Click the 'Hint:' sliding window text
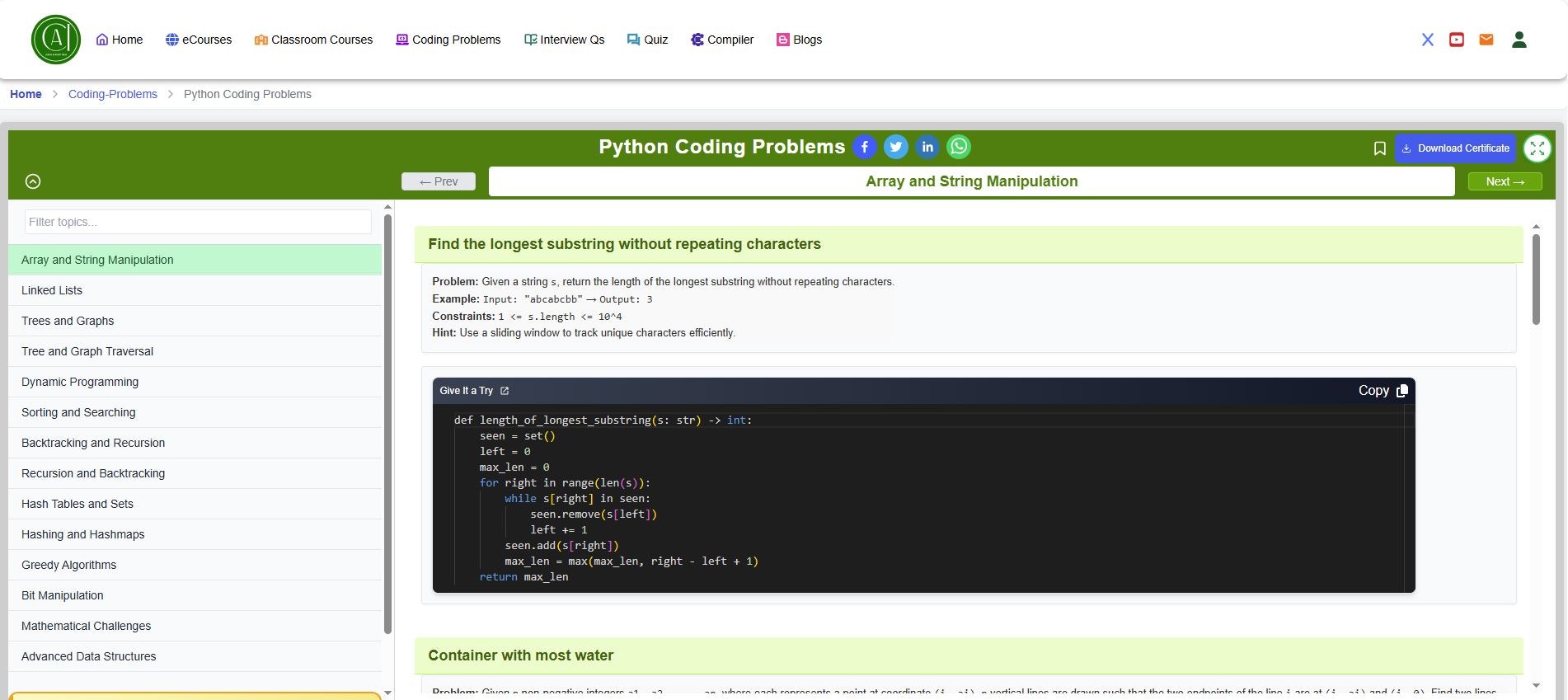This screenshot has height=700, width=1568. 584,333
